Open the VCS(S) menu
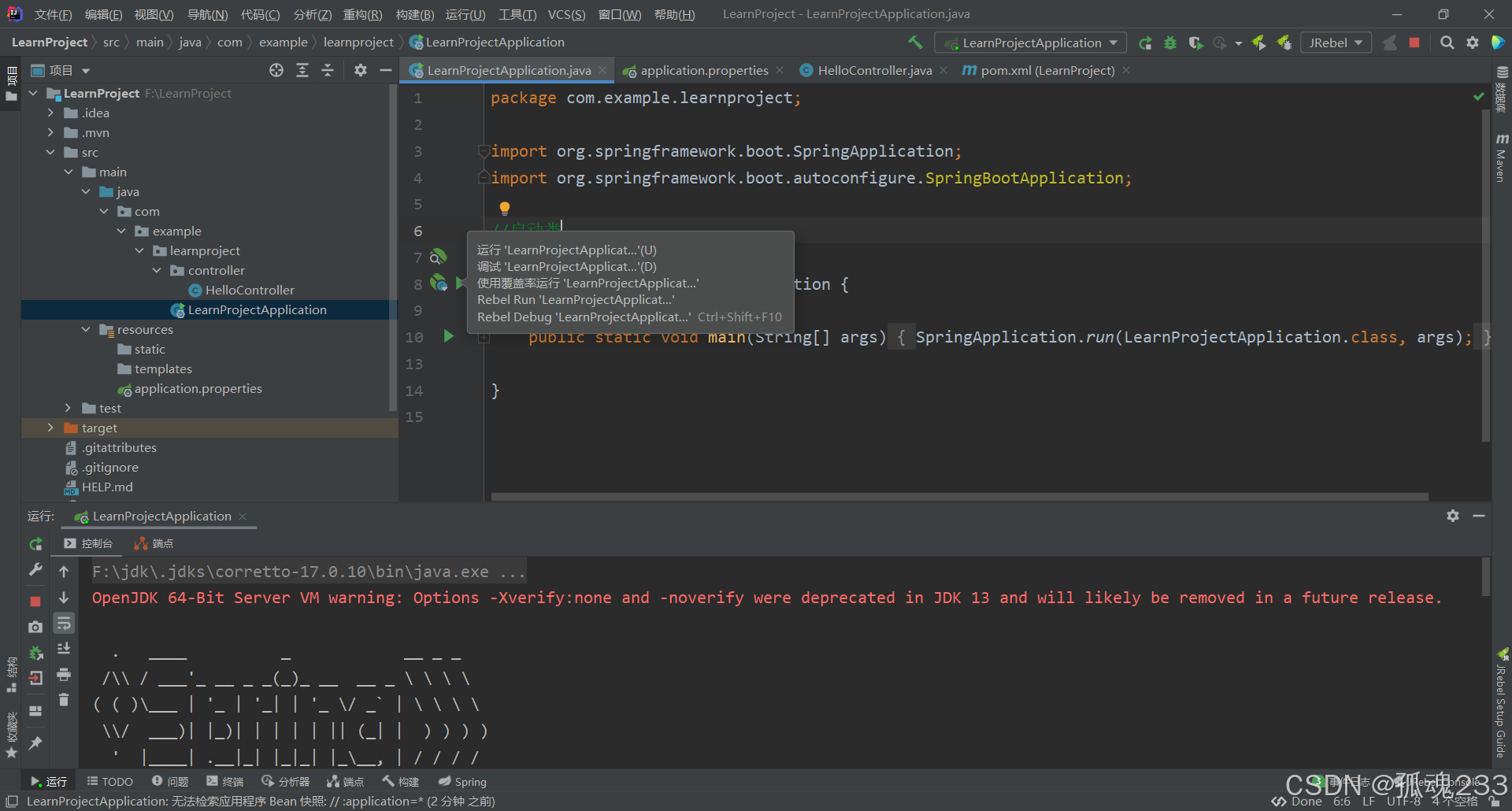Screen dimensions: 1512x811 [567, 15]
